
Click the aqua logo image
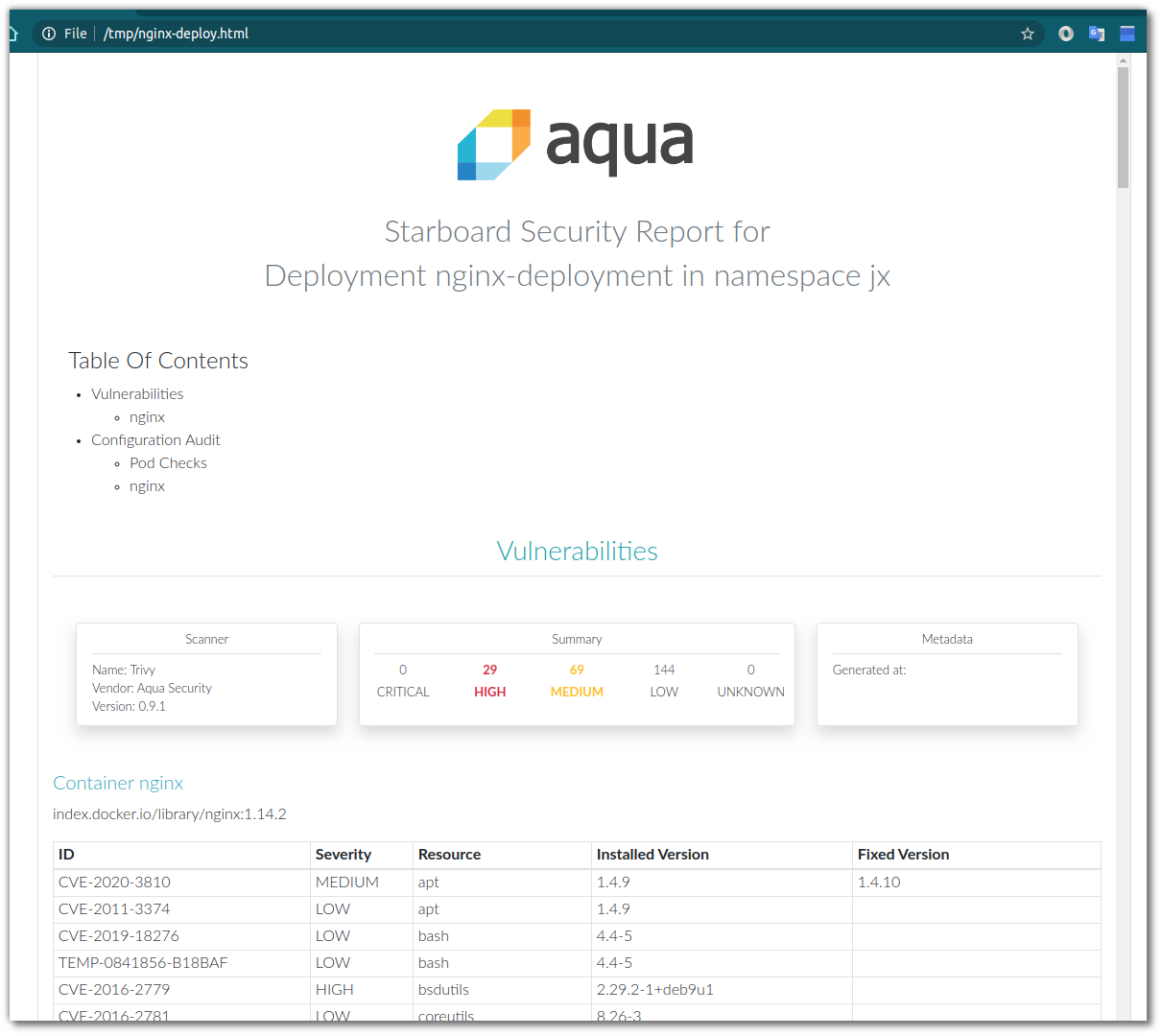click(x=576, y=144)
